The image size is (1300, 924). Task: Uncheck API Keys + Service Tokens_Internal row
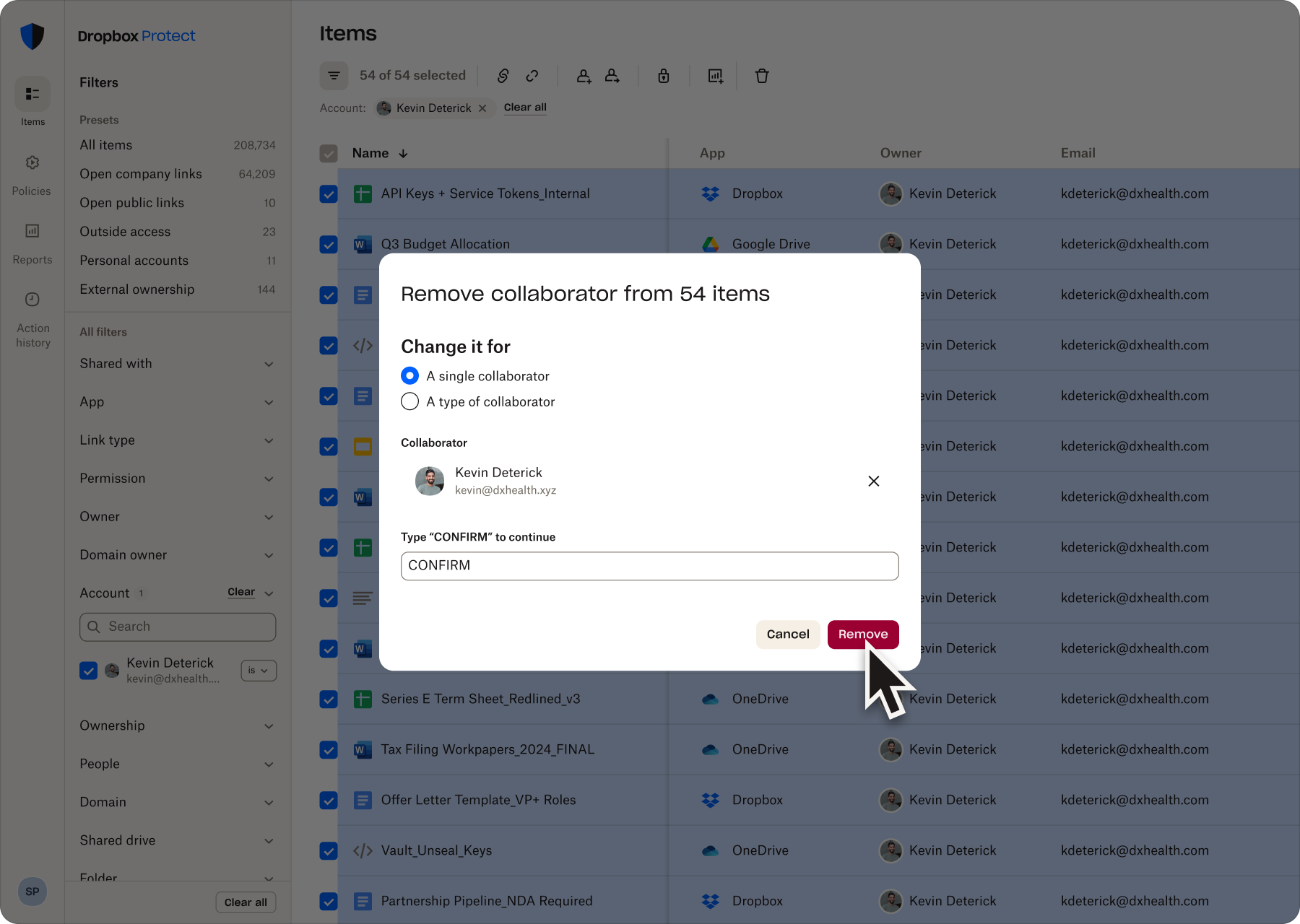tap(329, 193)
